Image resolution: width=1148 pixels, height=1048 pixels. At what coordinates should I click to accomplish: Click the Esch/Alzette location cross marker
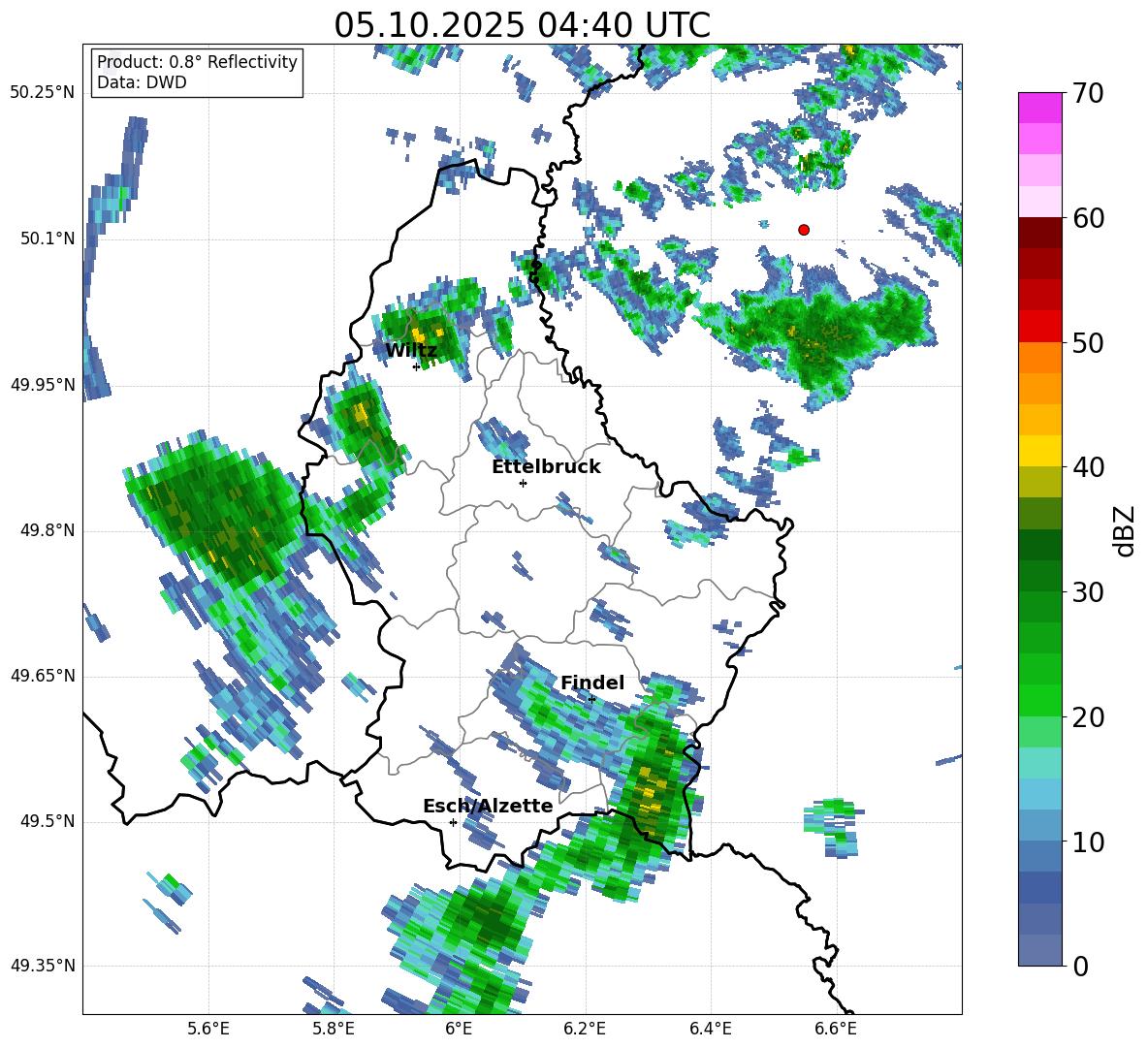click(x=453, y=822)
